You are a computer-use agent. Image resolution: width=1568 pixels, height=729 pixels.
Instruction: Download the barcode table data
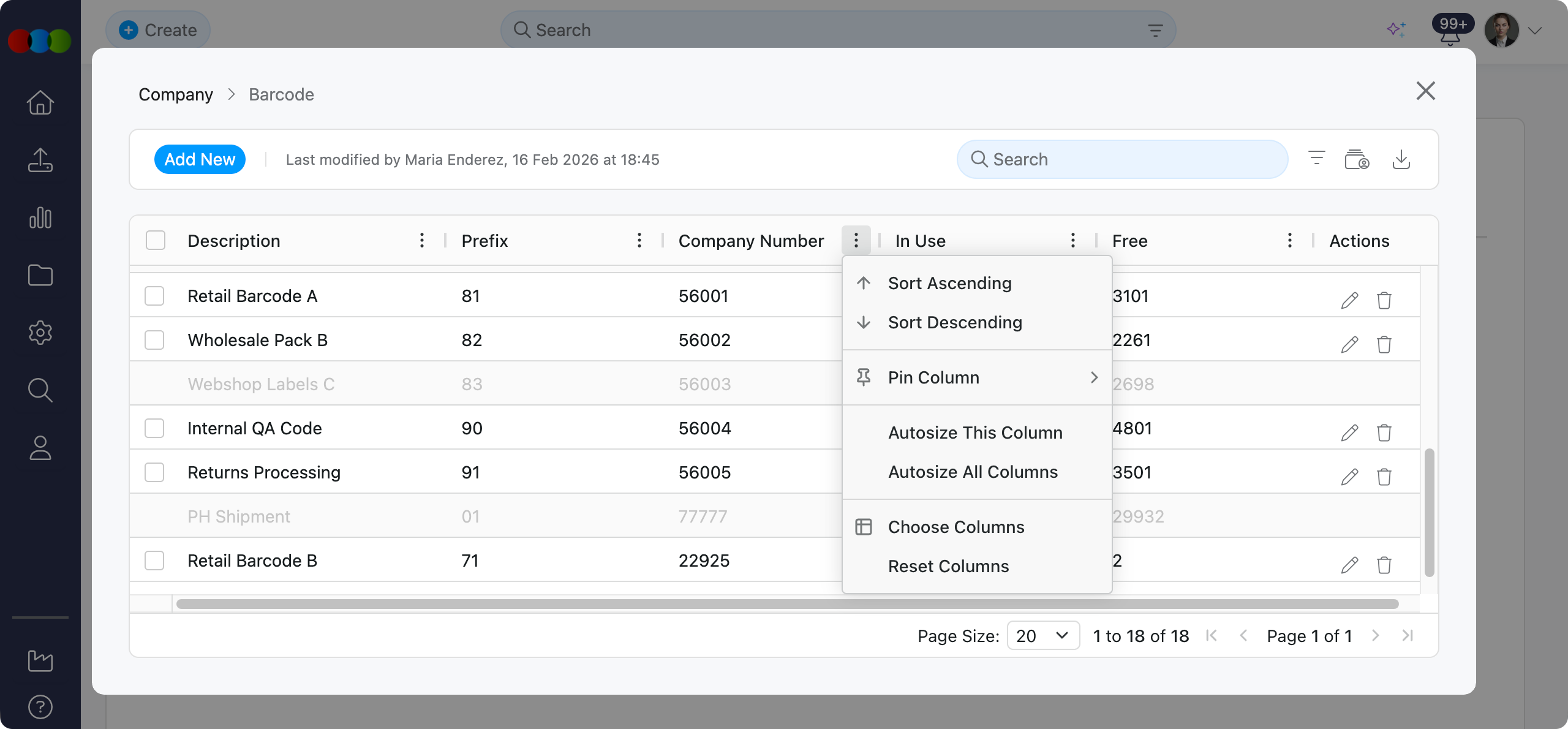click(1402, 159)
